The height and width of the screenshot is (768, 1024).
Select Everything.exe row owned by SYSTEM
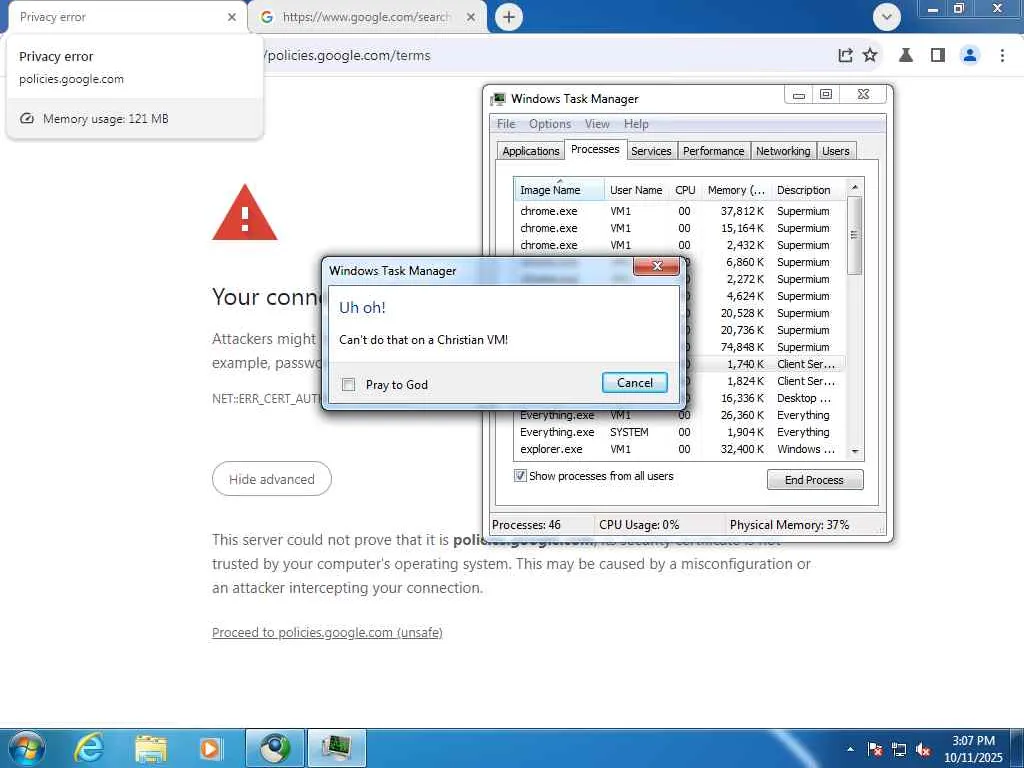tap(679, 432)
